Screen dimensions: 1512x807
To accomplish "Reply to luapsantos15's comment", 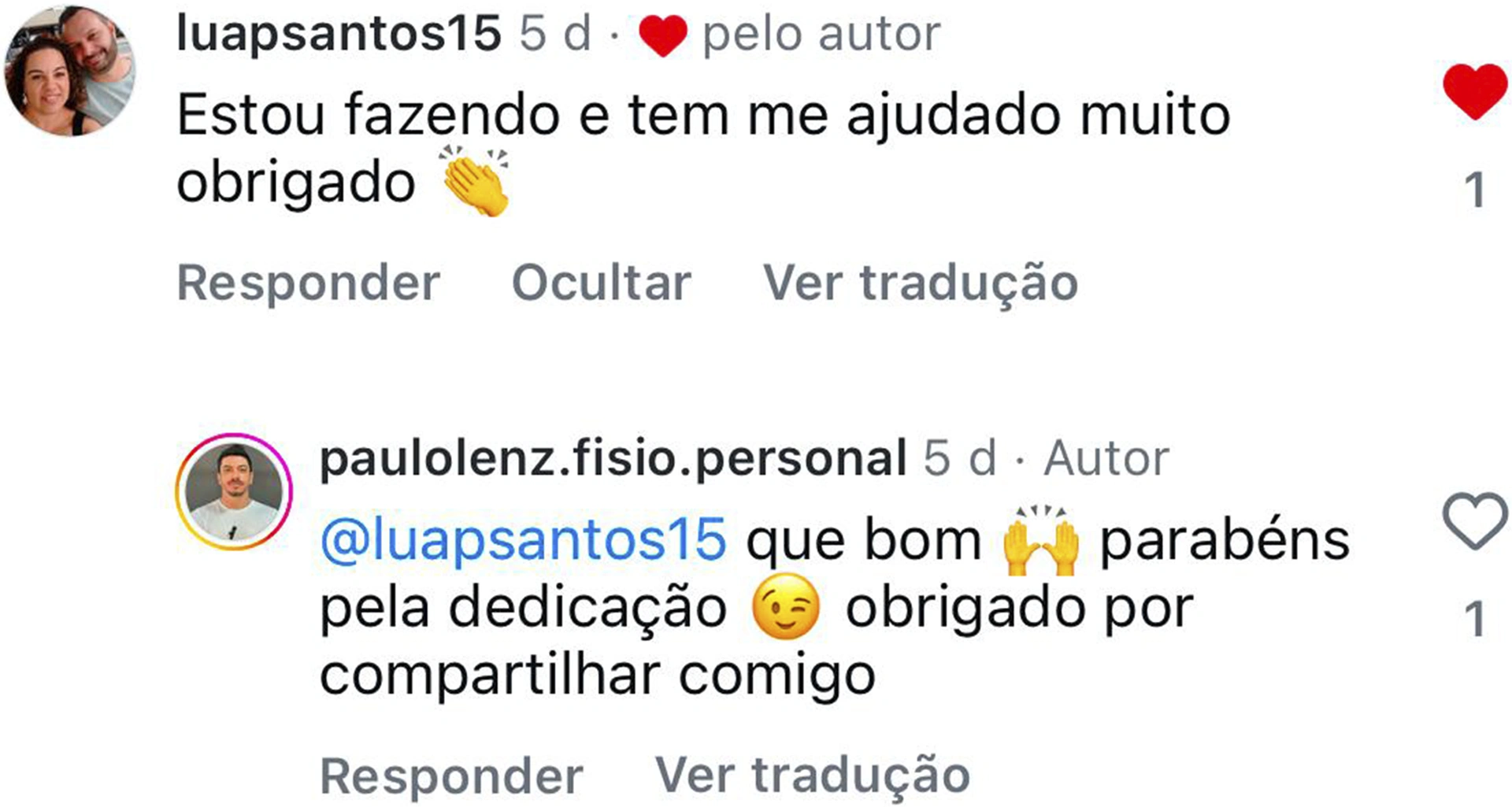I will (x=309, y=283).
